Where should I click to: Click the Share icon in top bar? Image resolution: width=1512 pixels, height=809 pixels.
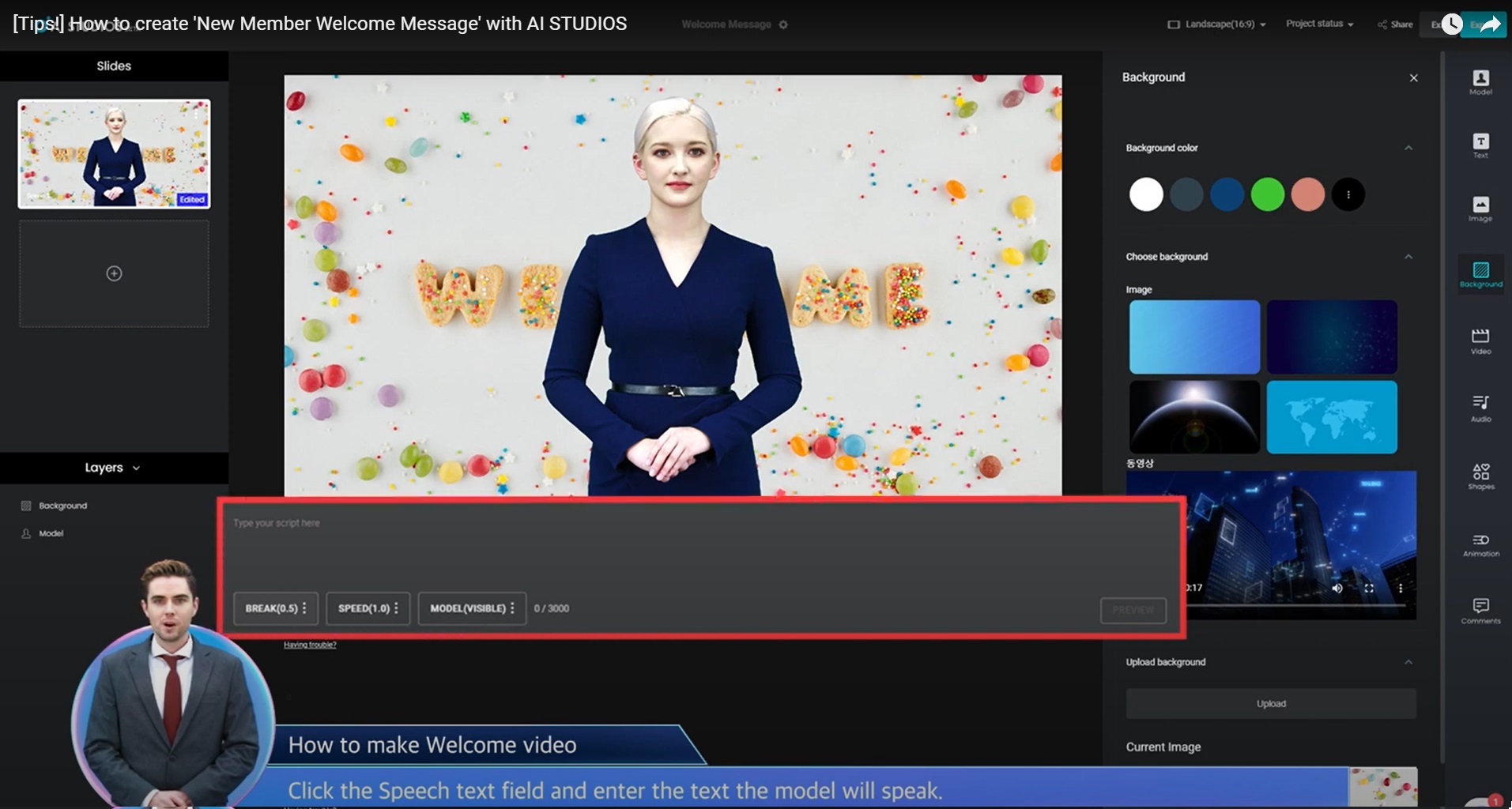point(1395,24)
